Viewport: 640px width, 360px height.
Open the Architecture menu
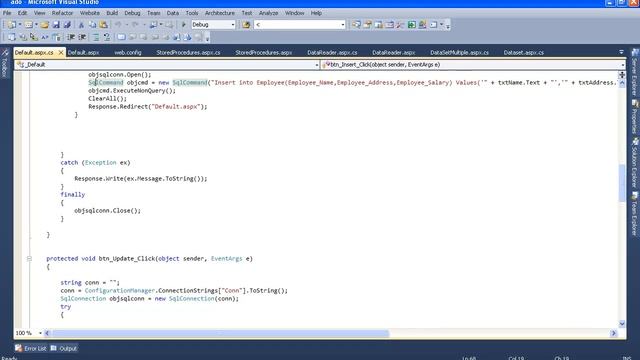tap(220, 13)
